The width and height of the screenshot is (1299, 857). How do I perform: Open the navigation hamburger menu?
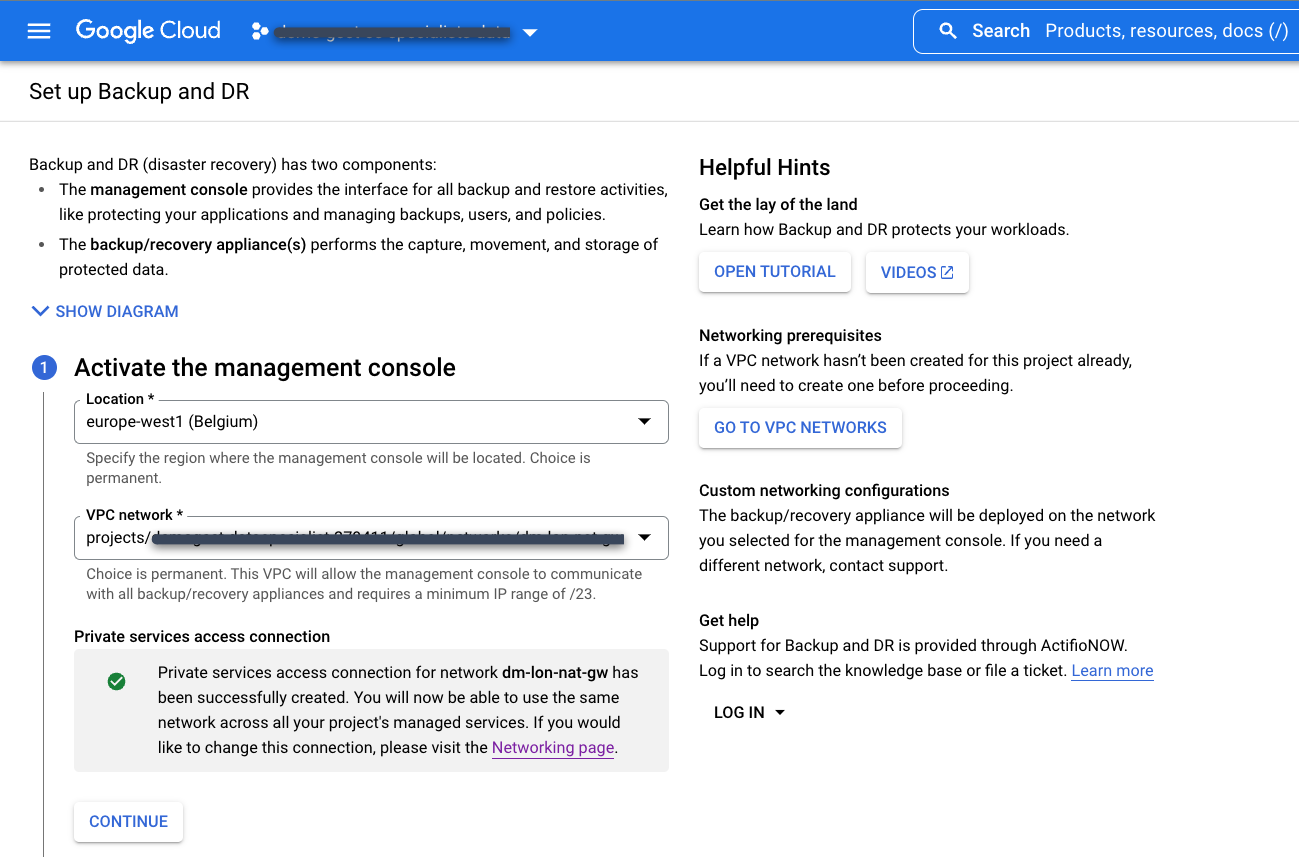(x=38, y=31)
